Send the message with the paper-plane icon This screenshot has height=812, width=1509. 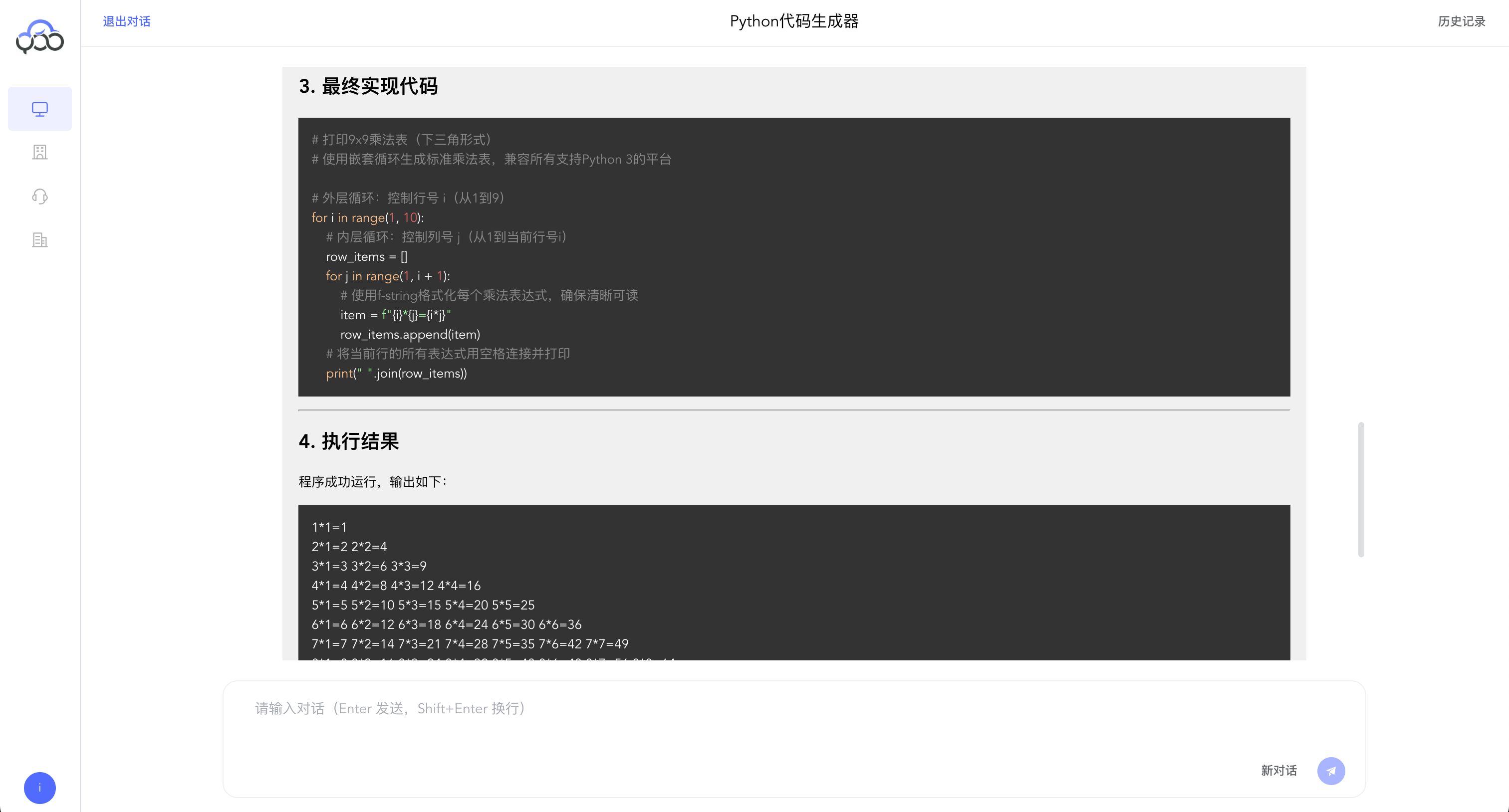coord(1331,771)
